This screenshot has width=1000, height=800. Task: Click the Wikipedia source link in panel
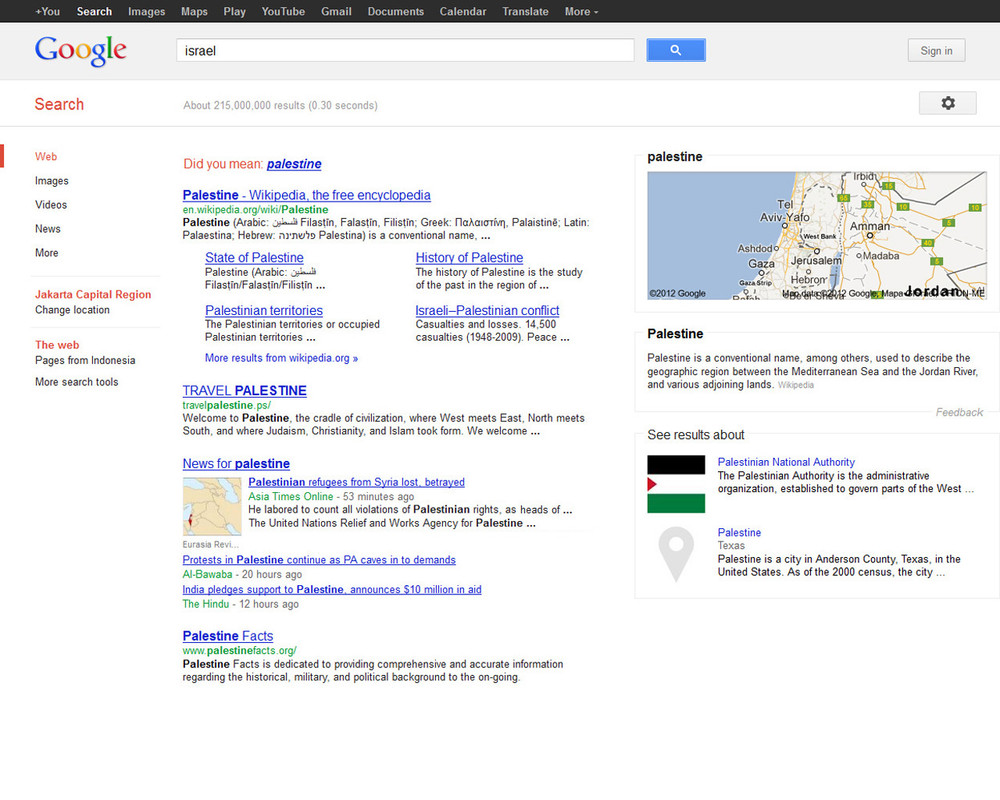795,385
